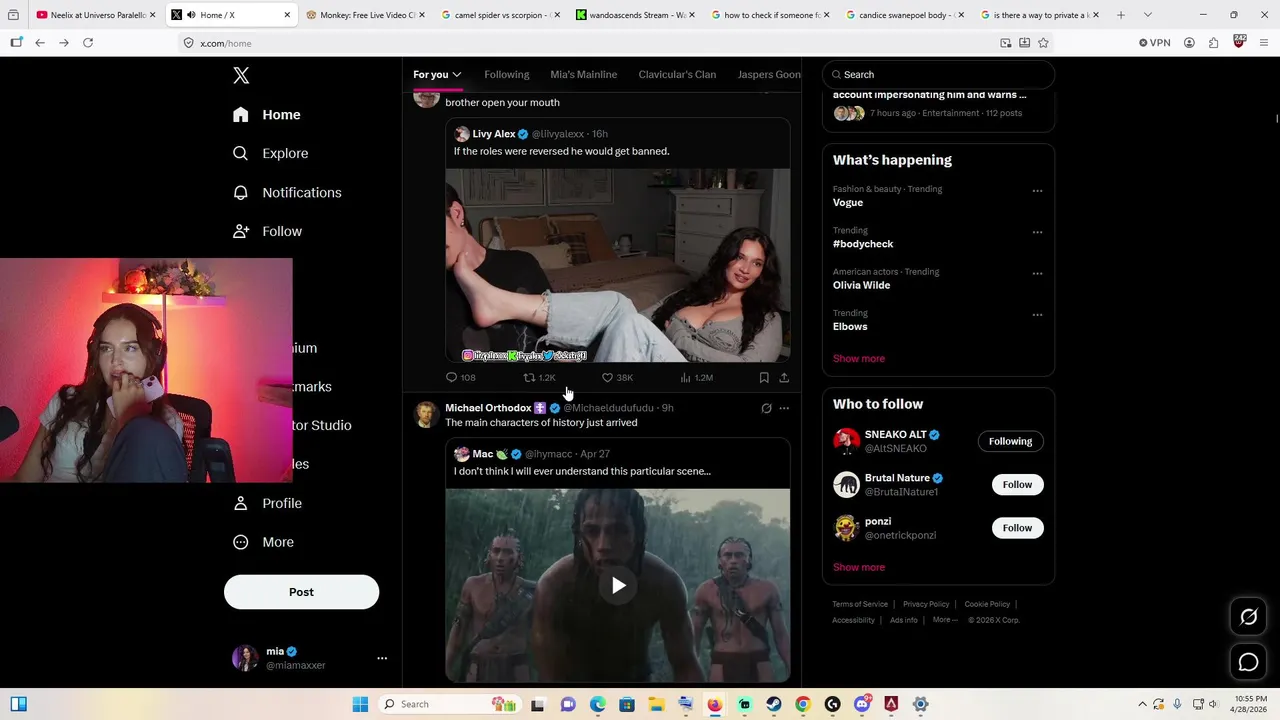Screen dimensions: 1280x720
Task: Go back in browser navigation
Action: coord(40,43)
